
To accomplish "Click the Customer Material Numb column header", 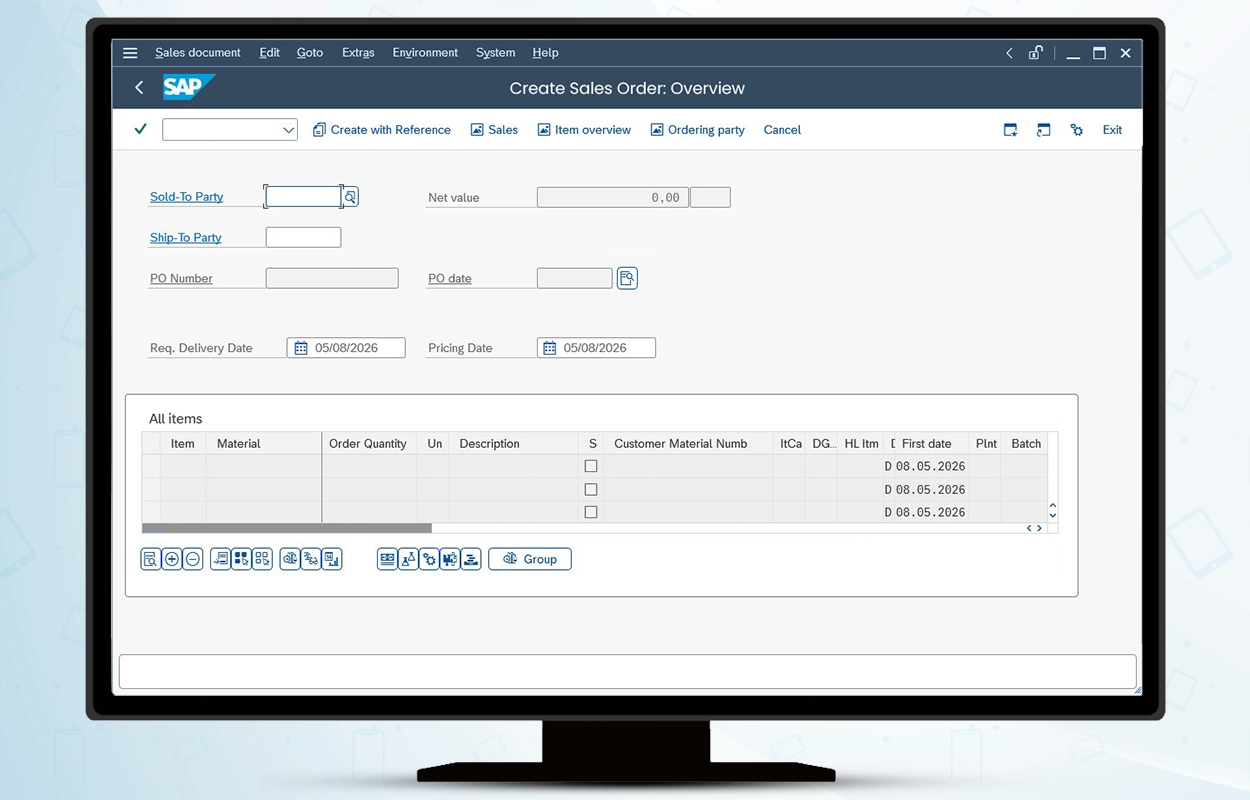I will point(688,444).
